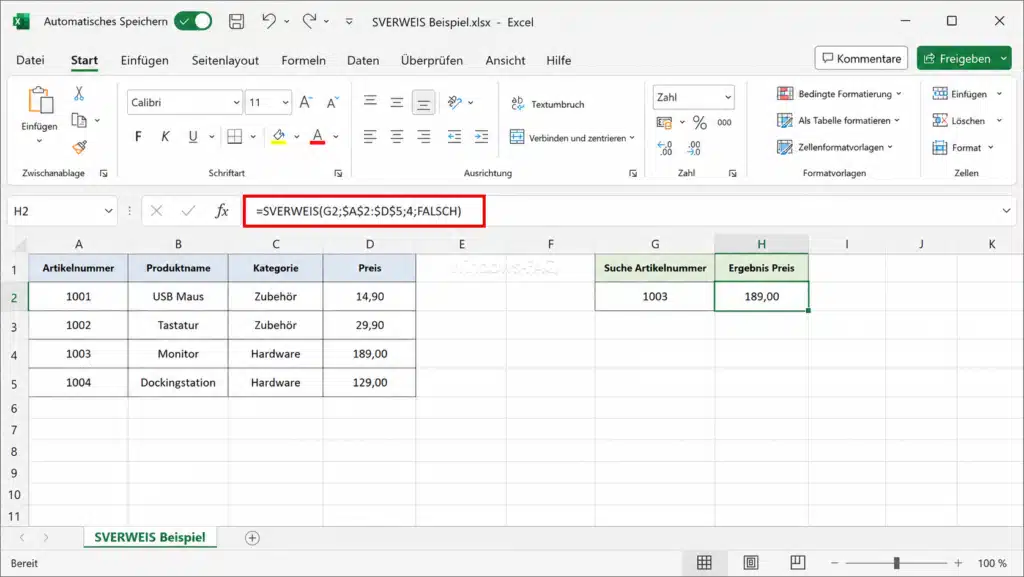Click the Kommentare button
This screenshot has height=577, width=1024.
click(x=861, y=58)
